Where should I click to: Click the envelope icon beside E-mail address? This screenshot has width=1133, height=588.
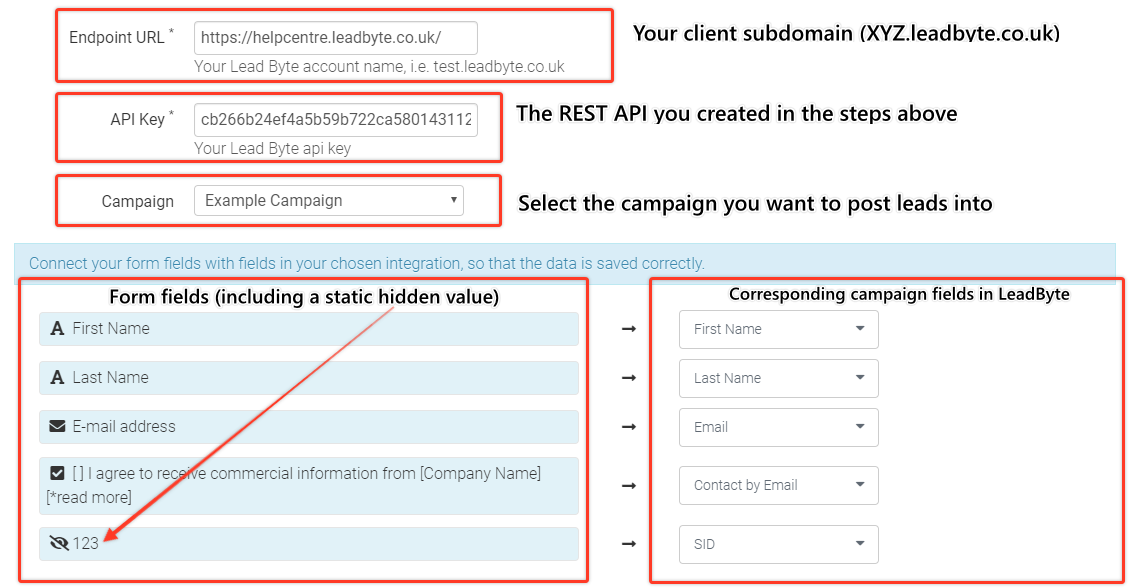[57, 427]
